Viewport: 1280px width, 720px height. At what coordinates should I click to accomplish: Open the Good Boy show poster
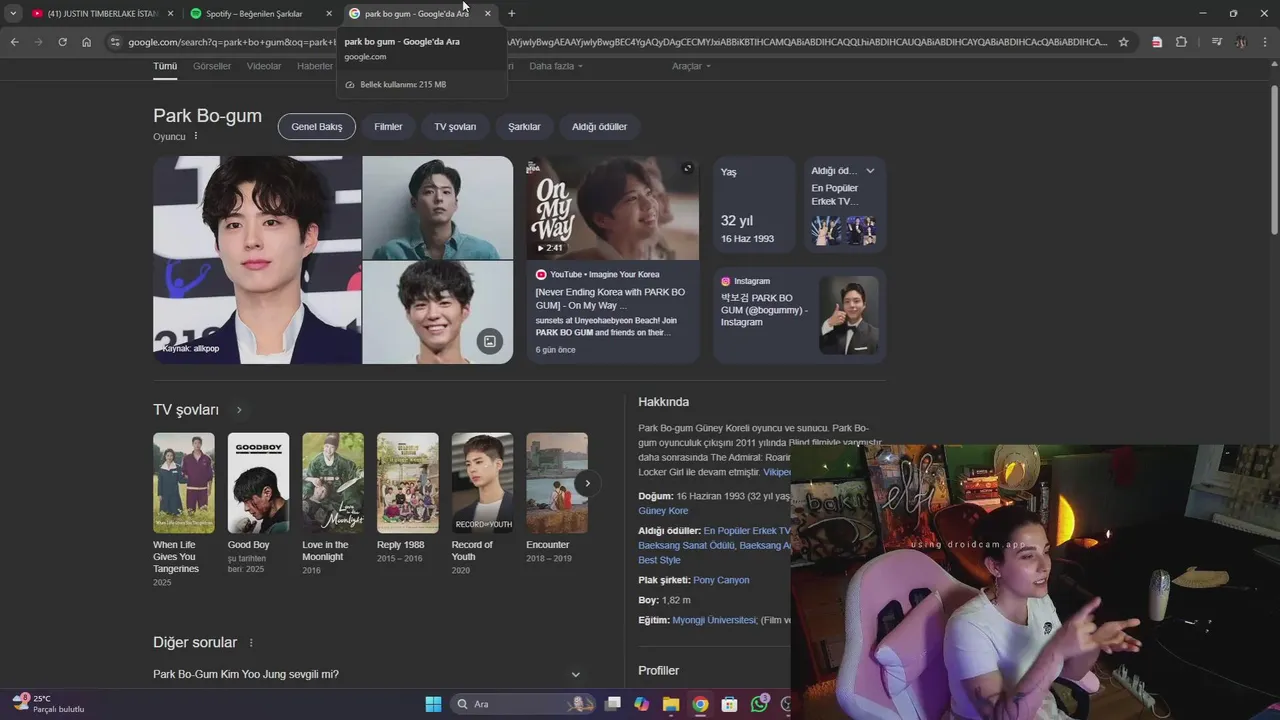[x=258, y=483]
